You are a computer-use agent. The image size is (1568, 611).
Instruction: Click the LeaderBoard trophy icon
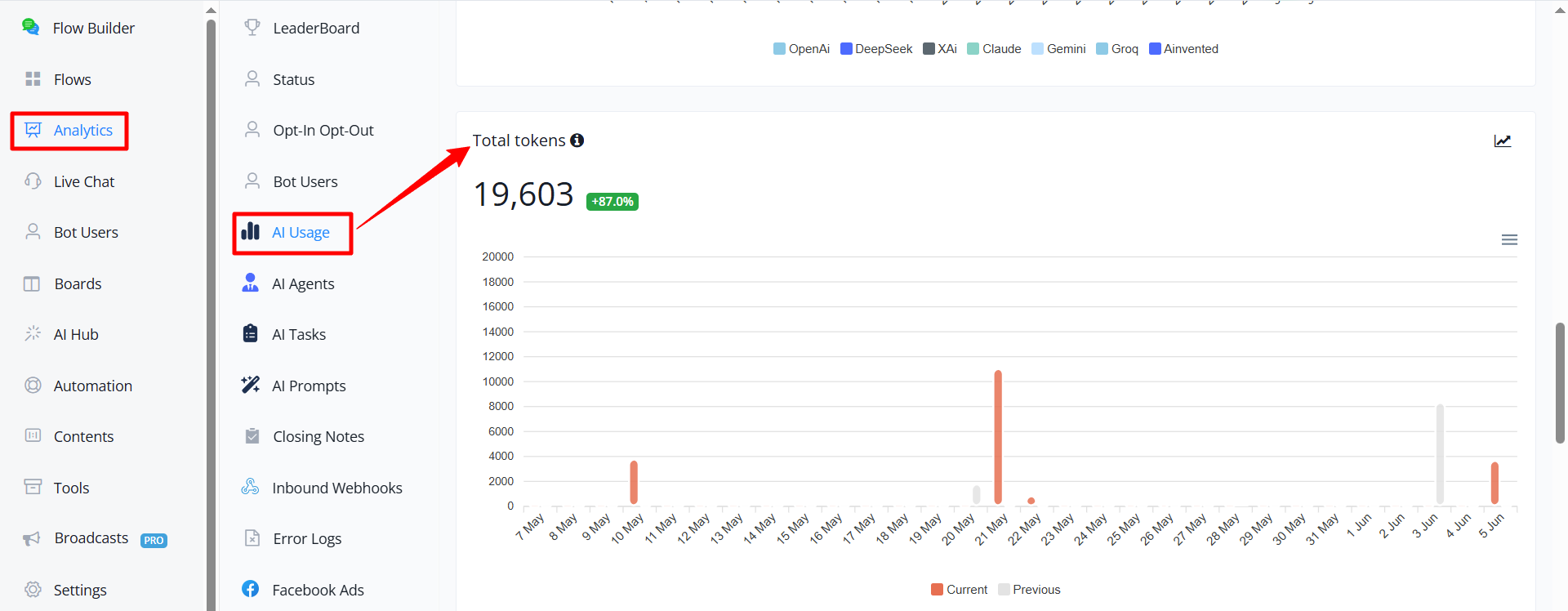252,27
